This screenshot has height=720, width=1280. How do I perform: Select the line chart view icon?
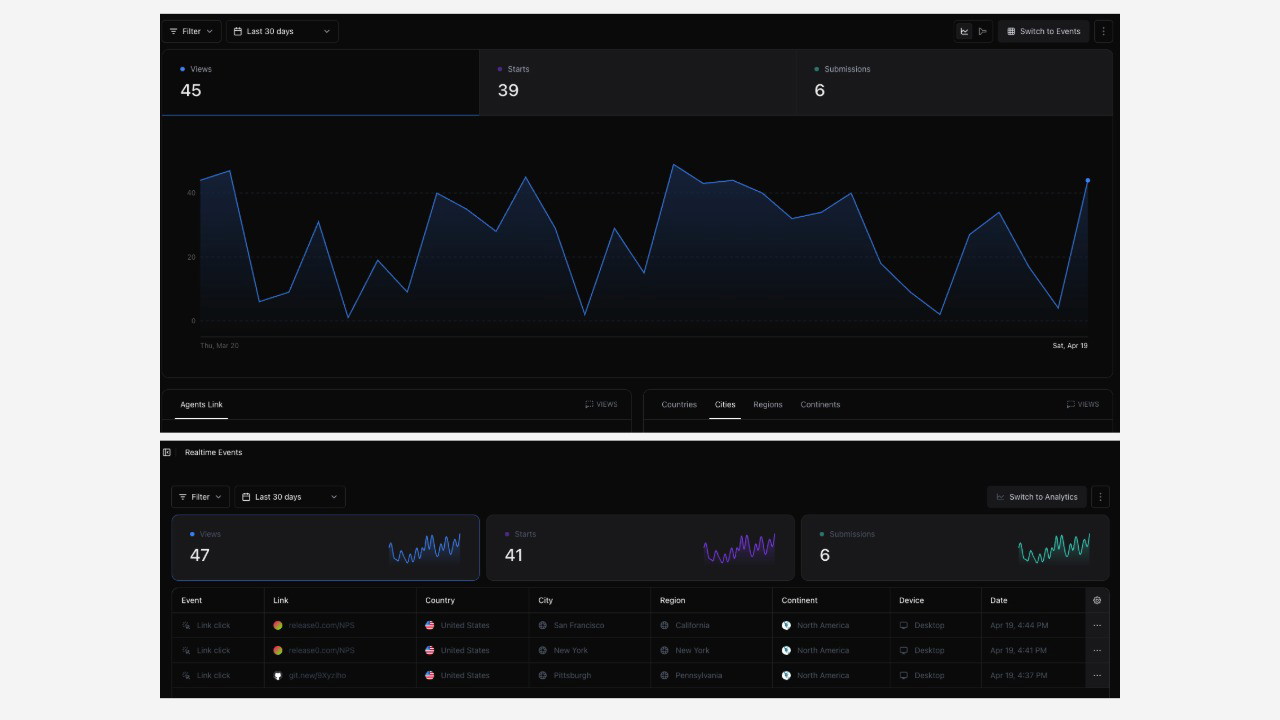click(x=964, y=31)
